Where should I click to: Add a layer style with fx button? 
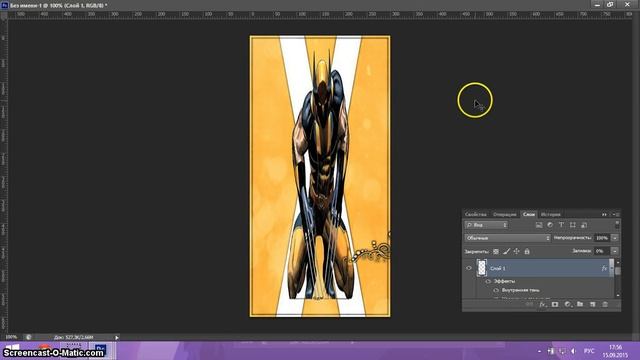pos(542,304)
